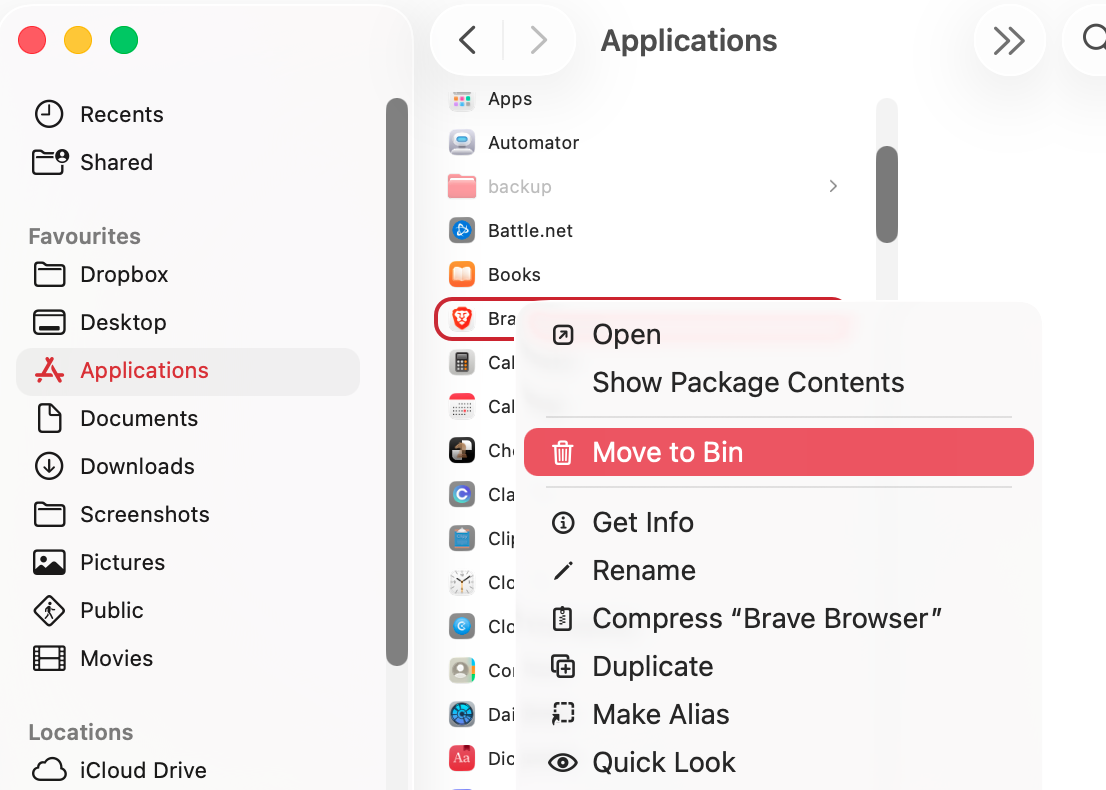Click the red close window button
This screenshot has height=790, width=1106.
pos(32,40)
